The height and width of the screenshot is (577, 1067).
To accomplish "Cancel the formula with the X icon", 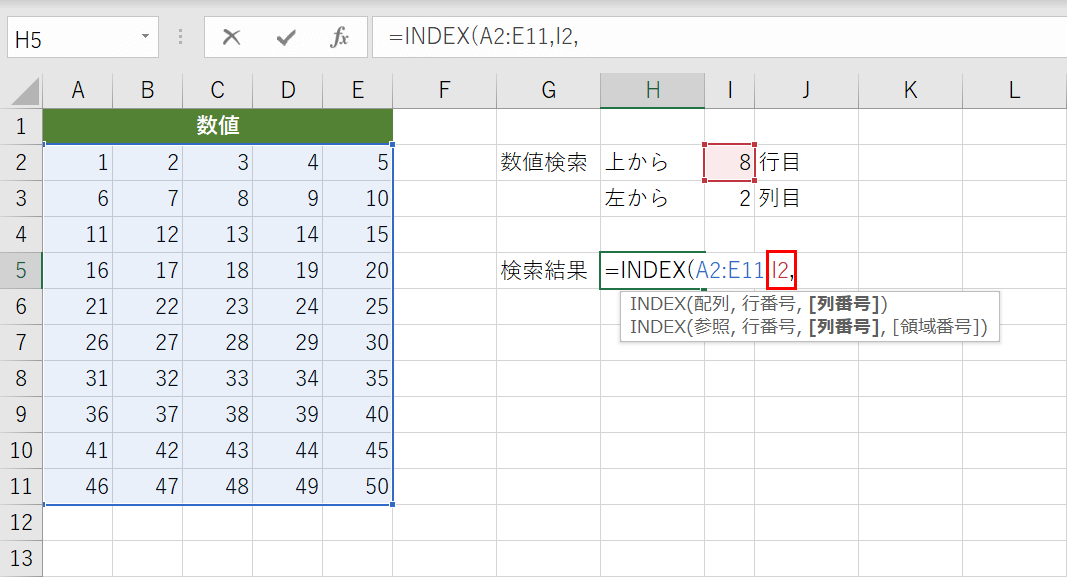I will tap(231, 38).
